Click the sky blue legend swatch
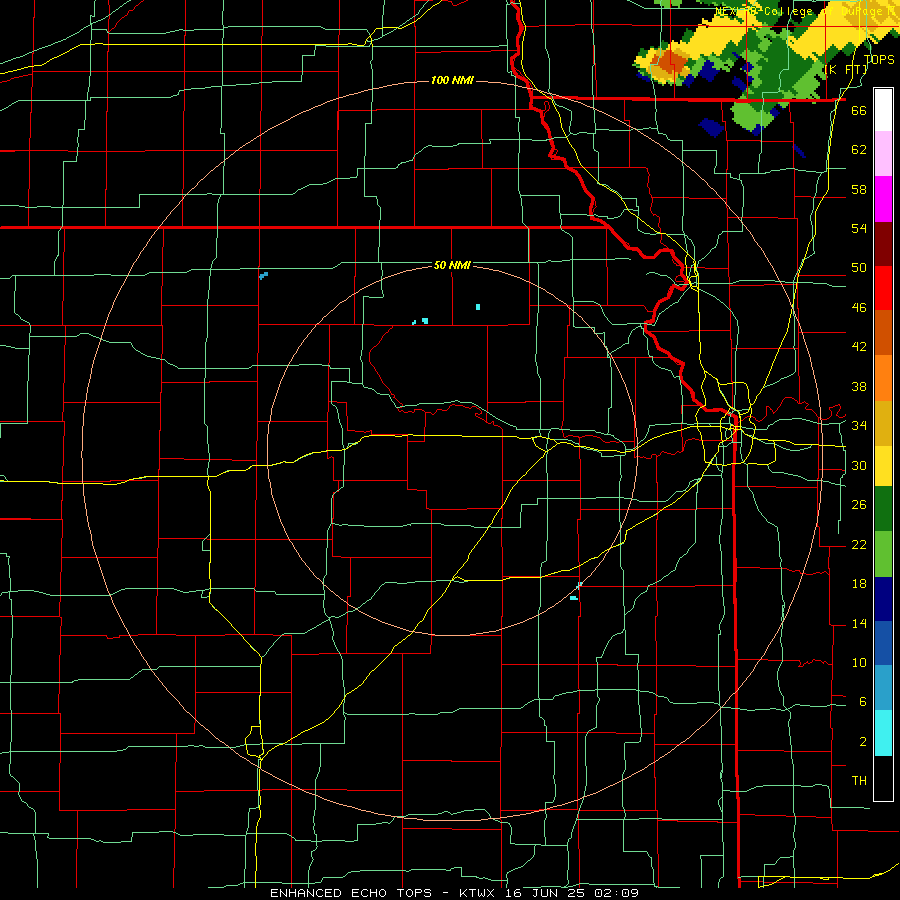 [x=883, y=688]
